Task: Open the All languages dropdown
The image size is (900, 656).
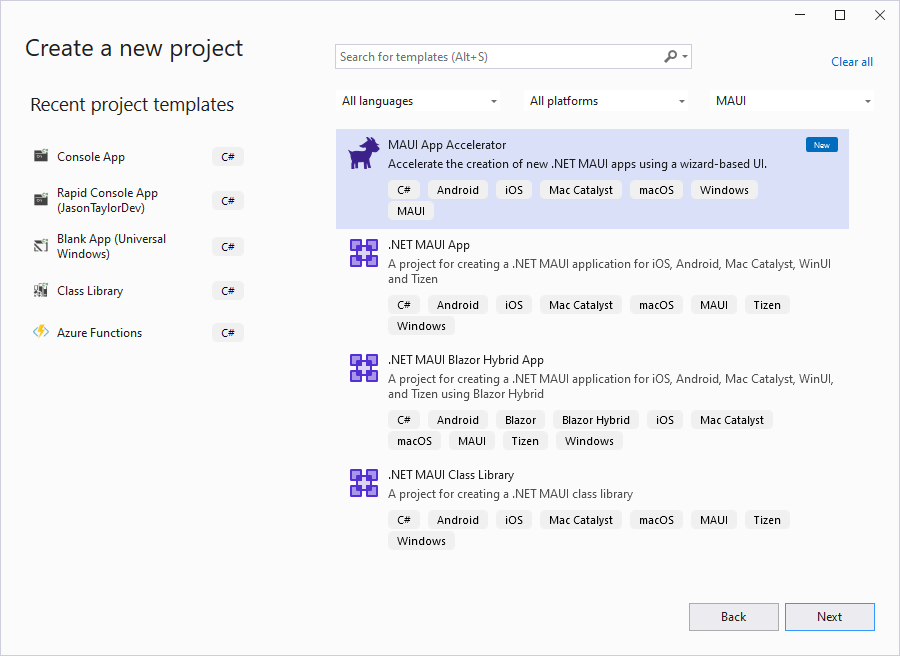Action: [x=419, y=101]
